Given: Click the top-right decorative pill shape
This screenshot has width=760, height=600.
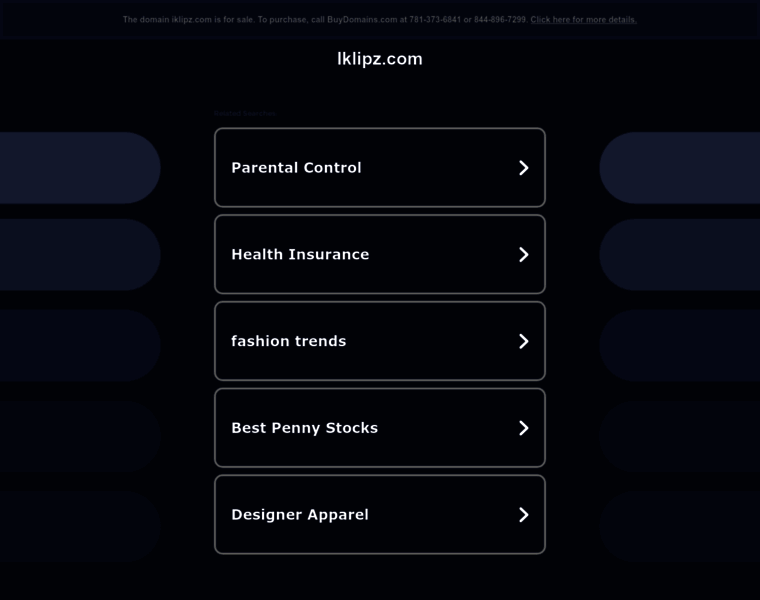Looking at the screenshot, I should click(681, 168).
